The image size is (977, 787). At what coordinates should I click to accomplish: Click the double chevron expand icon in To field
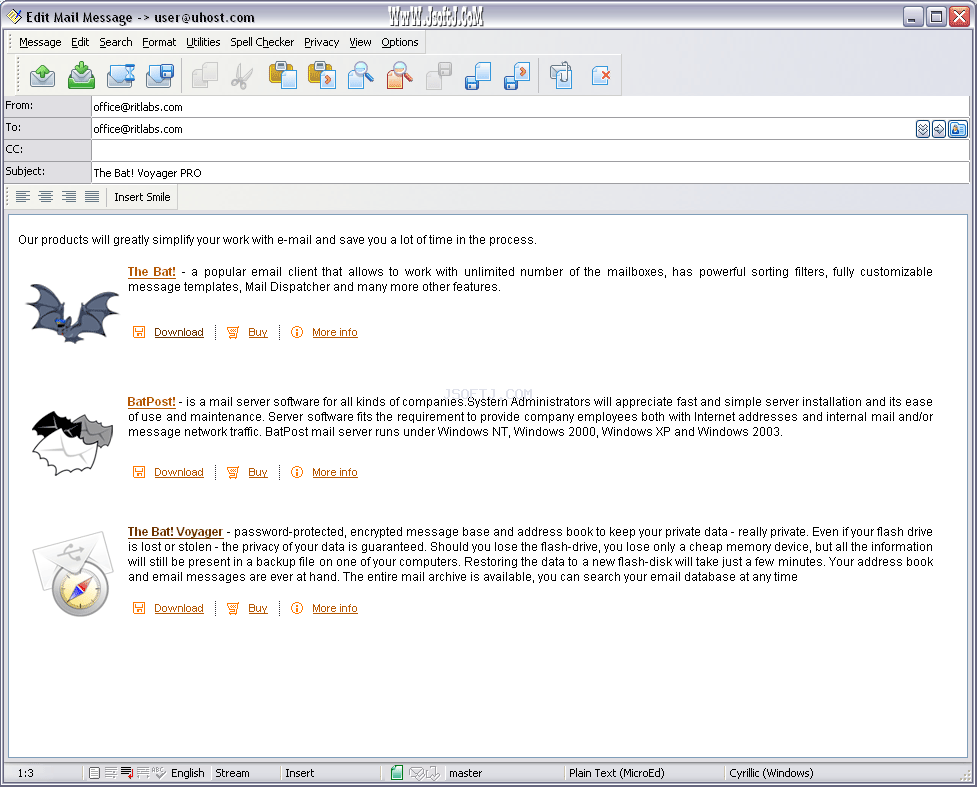(x=923, y=129)
